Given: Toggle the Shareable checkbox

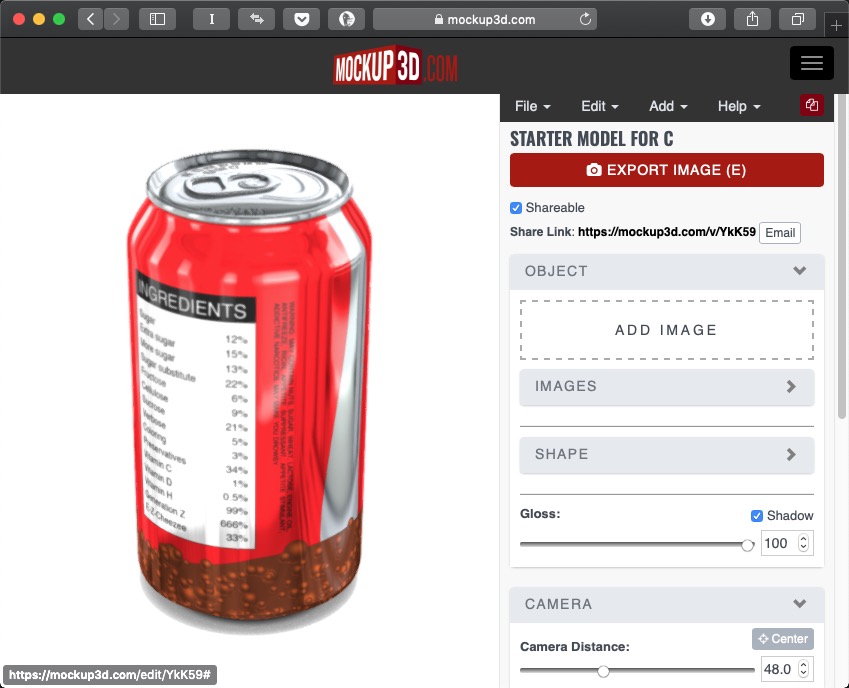Looking at the screenshot, I should pos(516,208).
